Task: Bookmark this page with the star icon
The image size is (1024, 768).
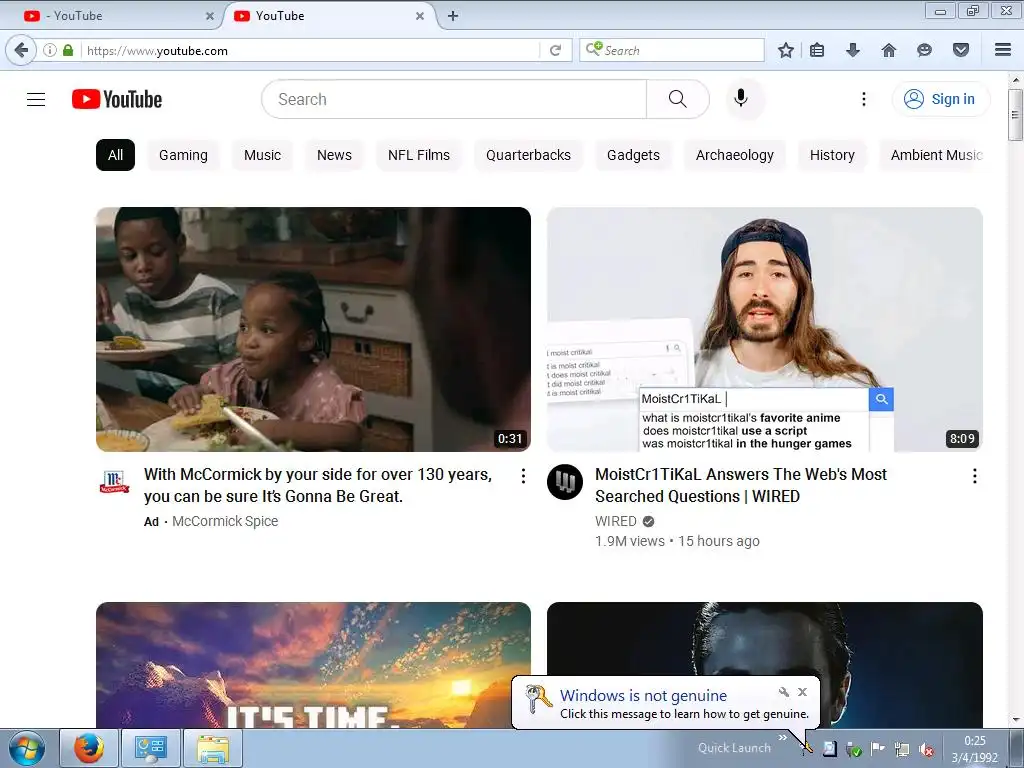Action: (786, 50)
